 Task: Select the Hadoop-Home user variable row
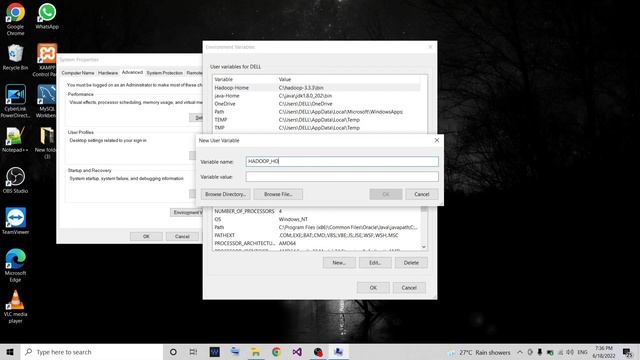point(316,88)
